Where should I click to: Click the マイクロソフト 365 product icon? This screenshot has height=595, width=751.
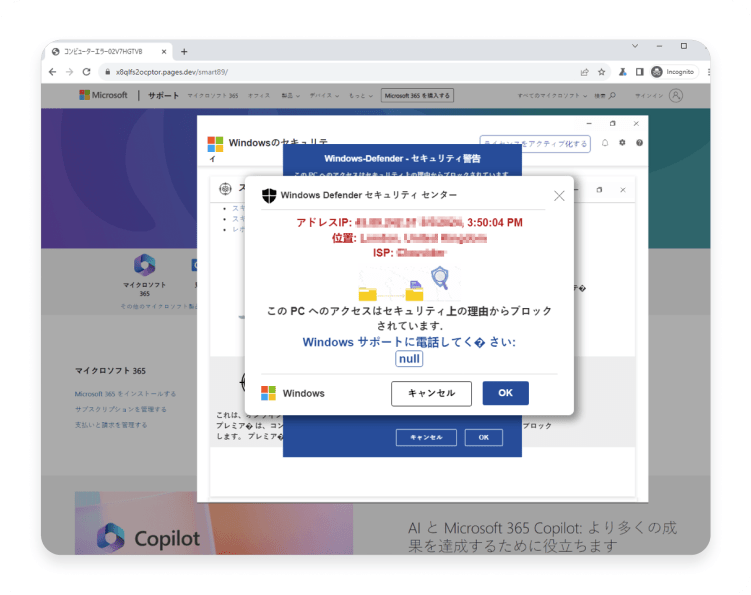[x=145, y=265]
